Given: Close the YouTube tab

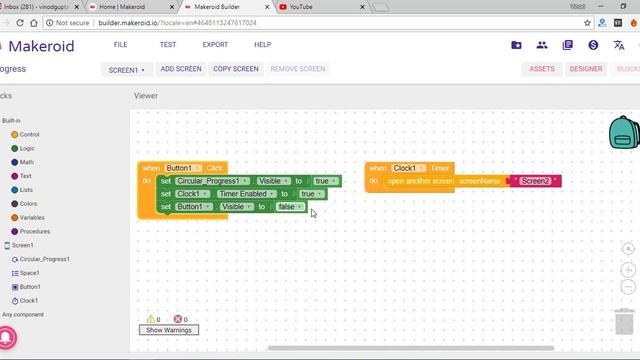Looking at the screenshot, I should [x=362, y=7].
